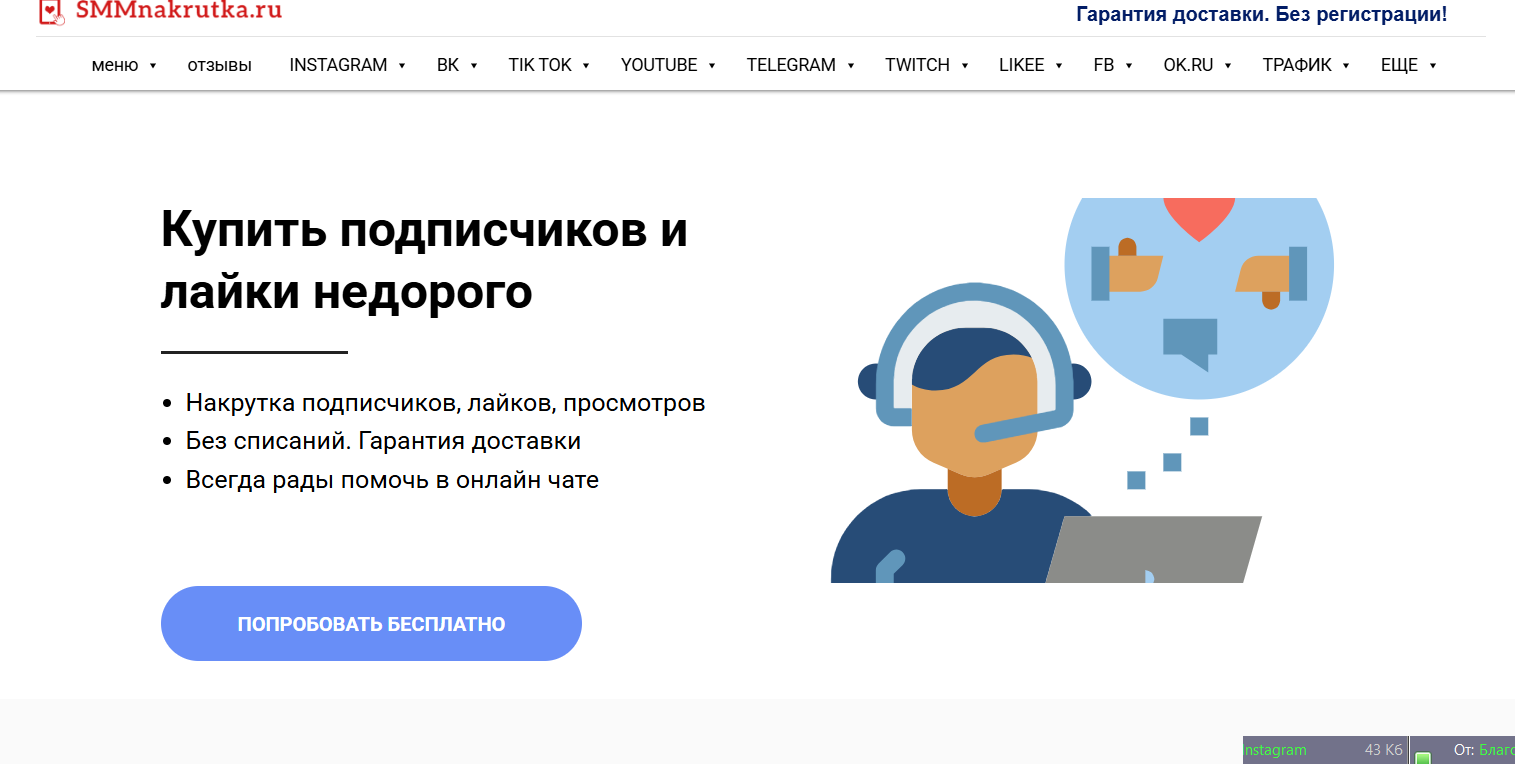Expand the меню dropdown arrow
This screenshot has height=764, width=1515.
click(x=153, y=66)
